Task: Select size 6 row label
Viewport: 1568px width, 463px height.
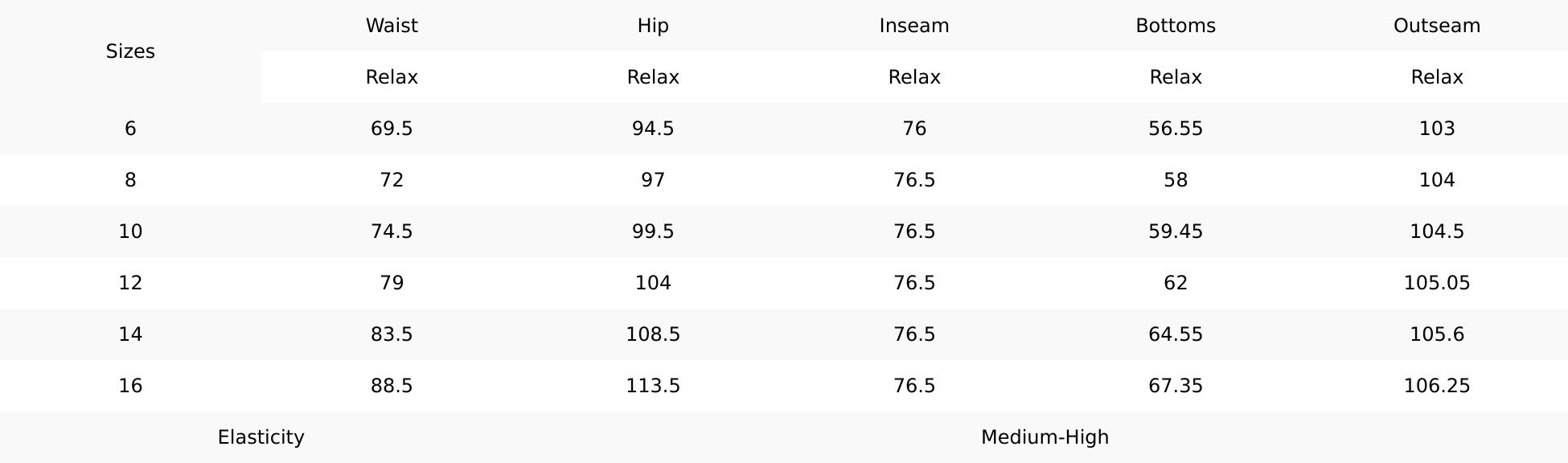Action: pos(130,129)
